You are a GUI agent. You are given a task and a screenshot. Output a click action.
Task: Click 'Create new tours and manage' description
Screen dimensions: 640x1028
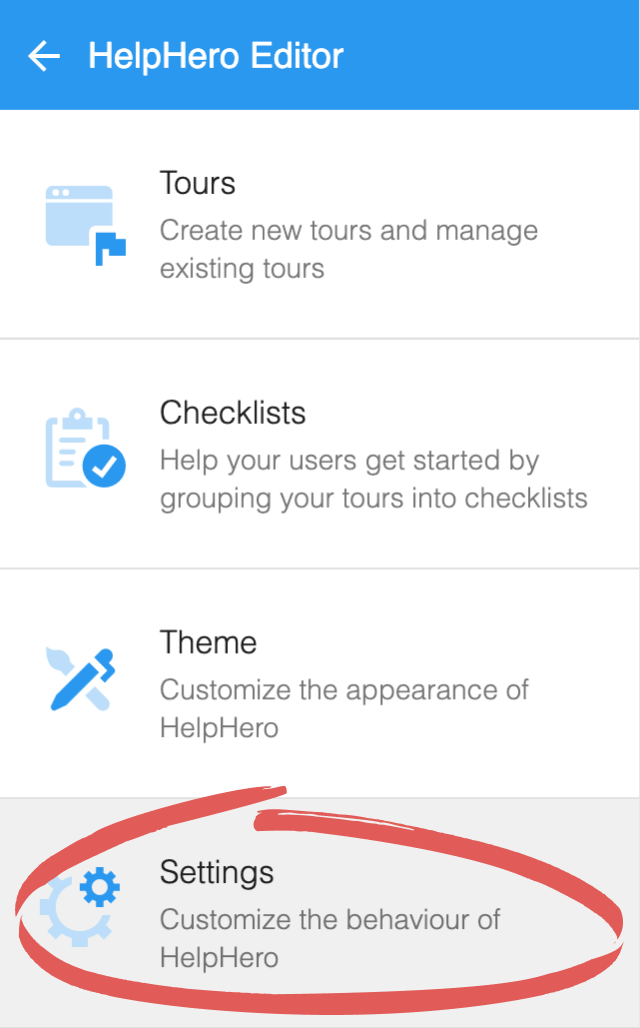(x=349, y=231)
